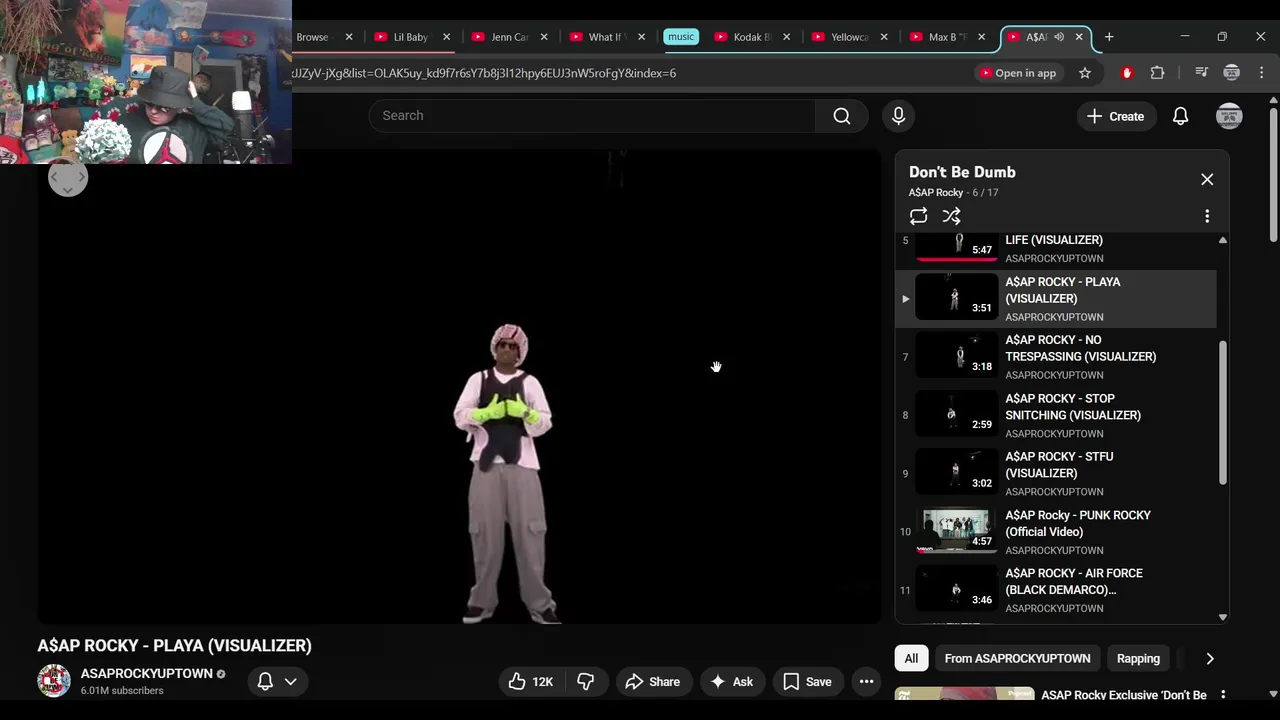The height and width of the screenshot is (720, 1280).
Task: Open more actions ellipsis below video
Action: (866, 682)
